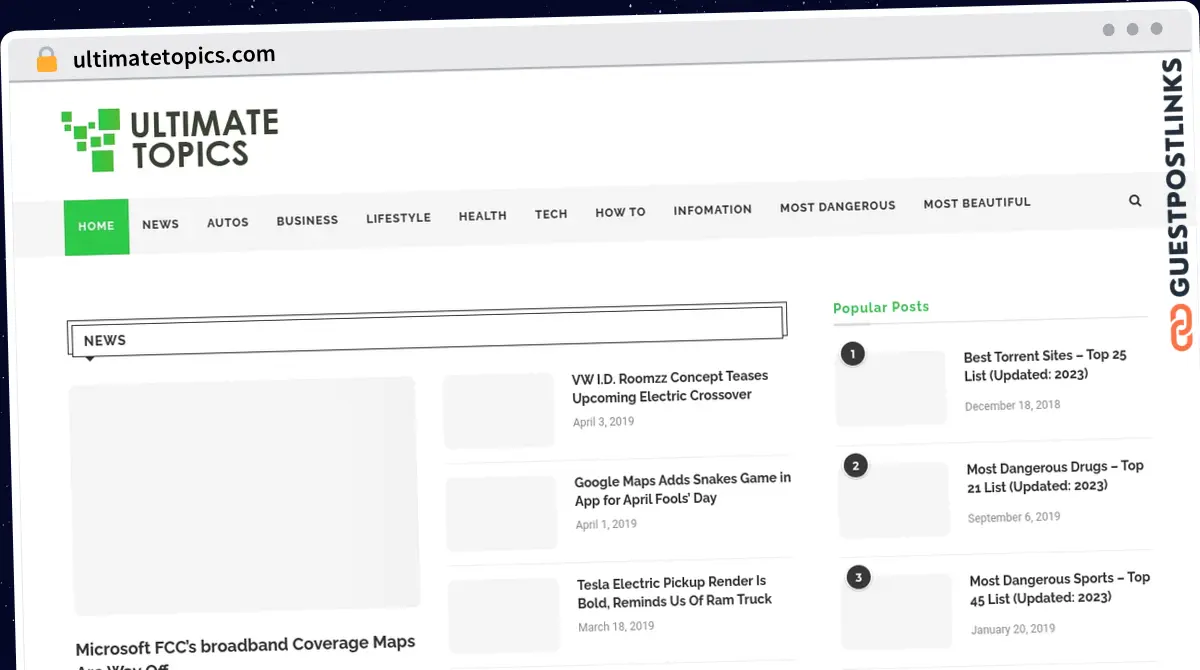Open Tesla Electric Pickup Render article
The width and height of the screenshot is (1200, 670).
click(x=674, y=591)
